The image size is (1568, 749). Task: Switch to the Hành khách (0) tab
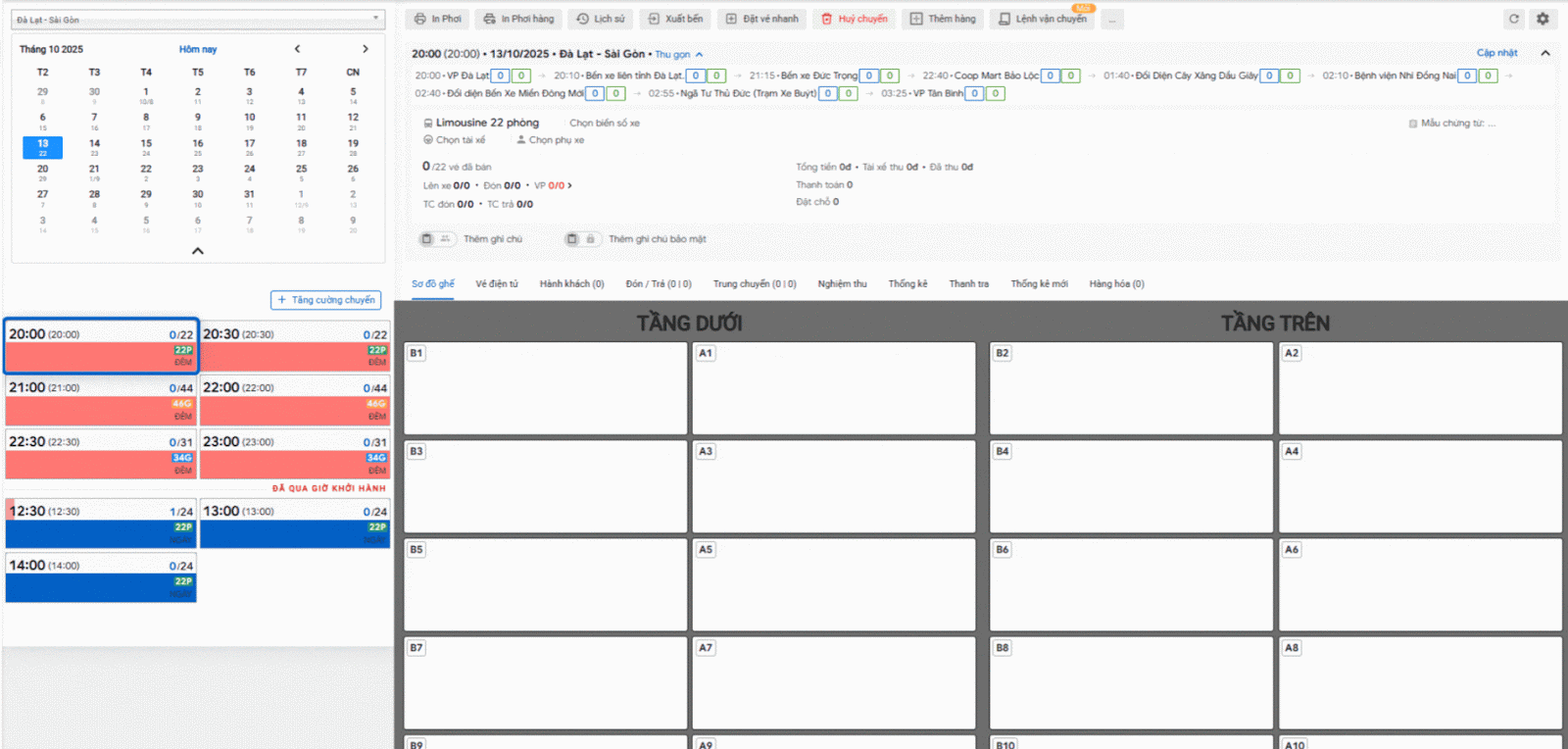[571, 284]
